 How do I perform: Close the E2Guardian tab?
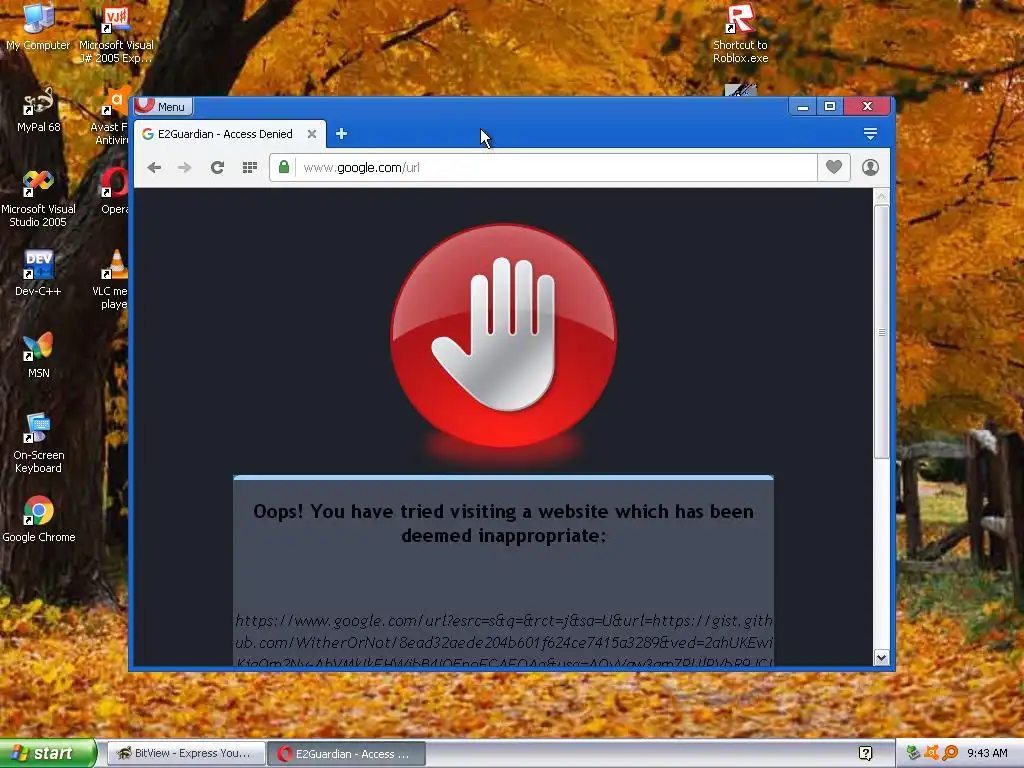(x=312, y=134)
